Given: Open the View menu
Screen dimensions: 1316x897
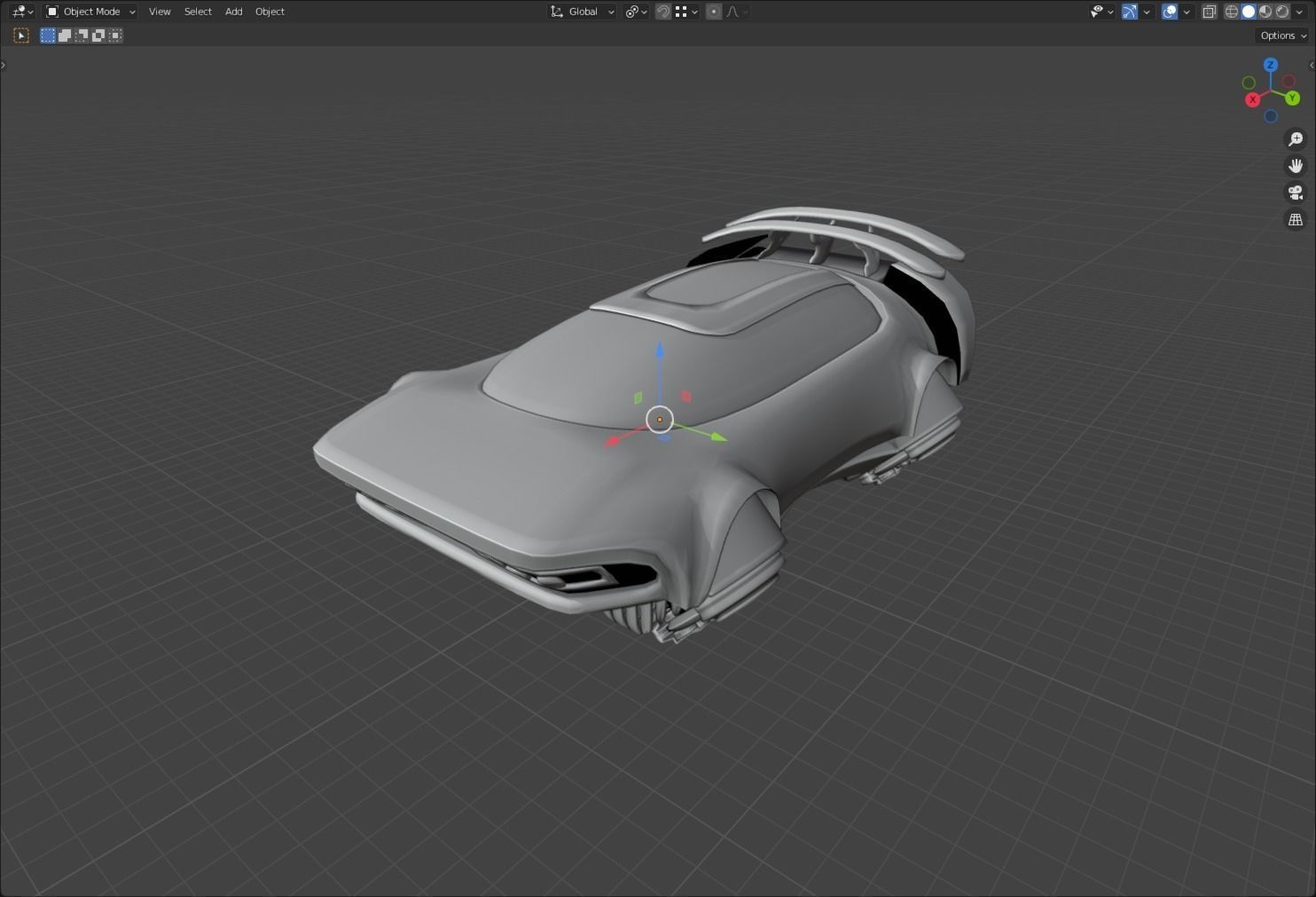Looking at the screenshot, I should 160,12.
